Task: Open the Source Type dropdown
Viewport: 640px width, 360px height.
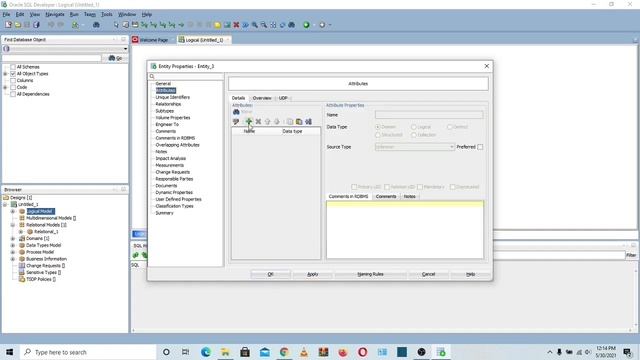Action: click(x=415, y=147)
